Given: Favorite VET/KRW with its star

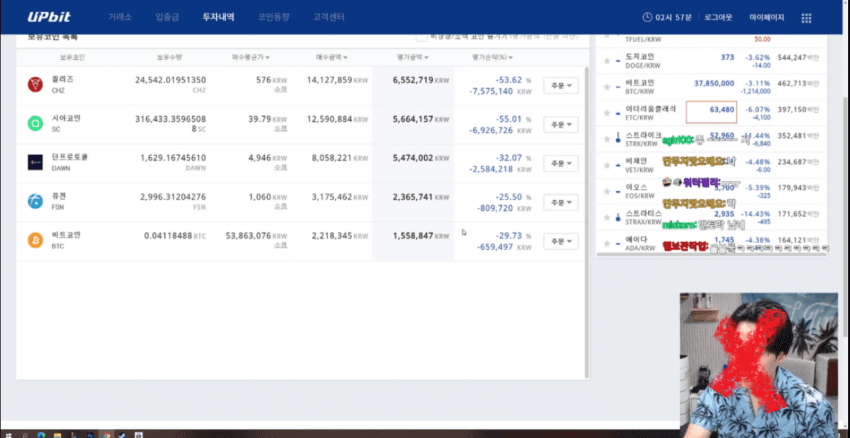Looking at the screenshot, I should (x=607, y=165).
